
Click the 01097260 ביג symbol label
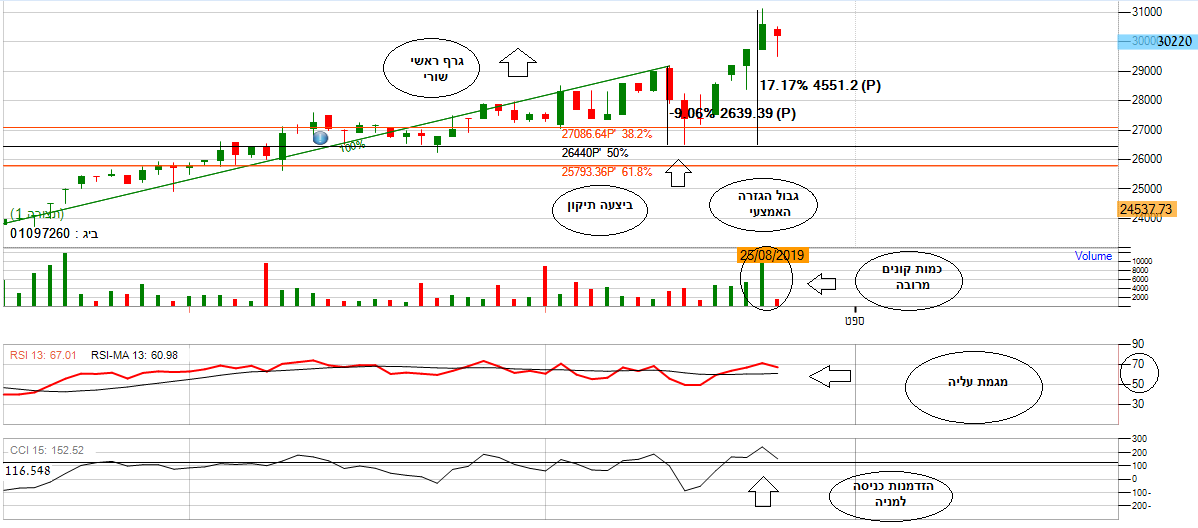pos(55,234)
